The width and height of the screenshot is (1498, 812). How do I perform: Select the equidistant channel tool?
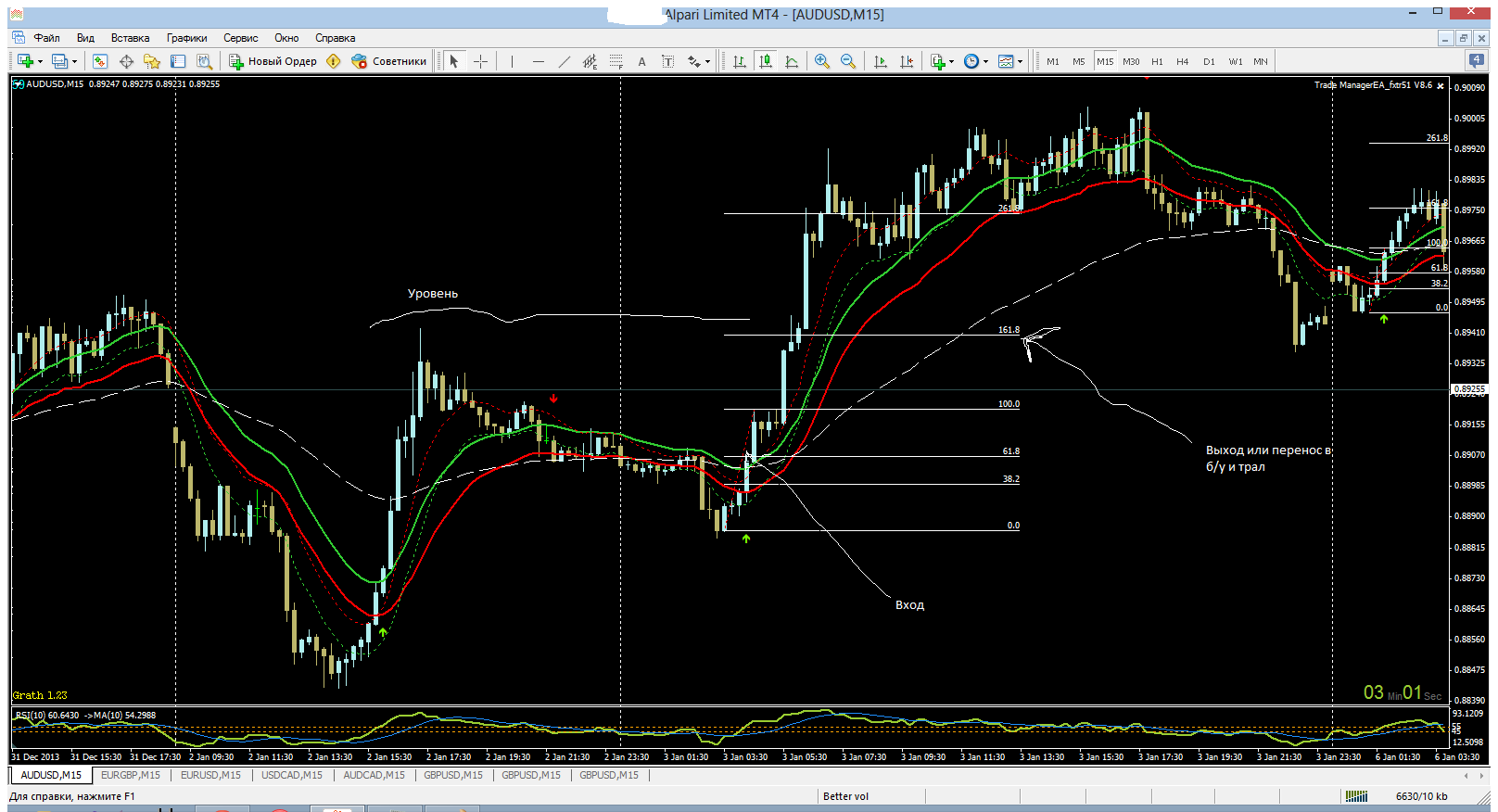tap(590, 61)
